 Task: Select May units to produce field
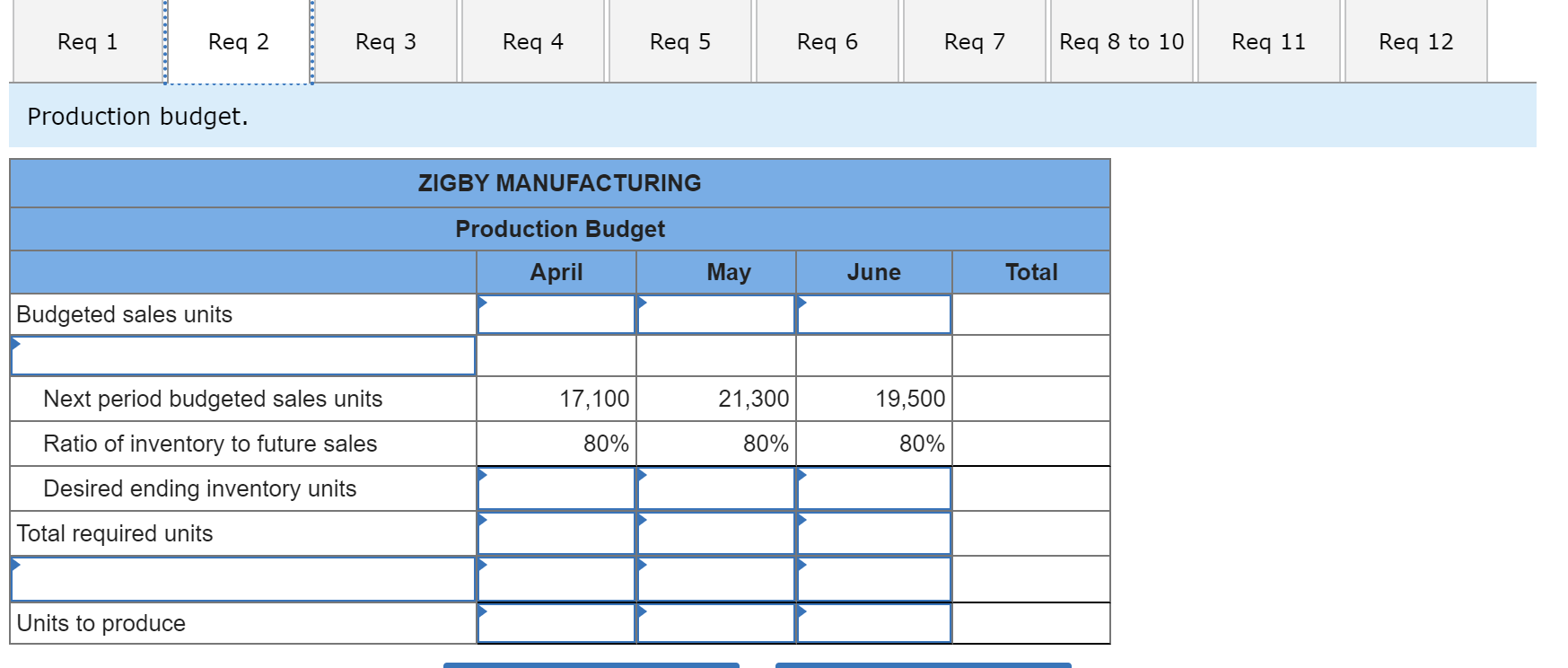click(x=716, y=623)
